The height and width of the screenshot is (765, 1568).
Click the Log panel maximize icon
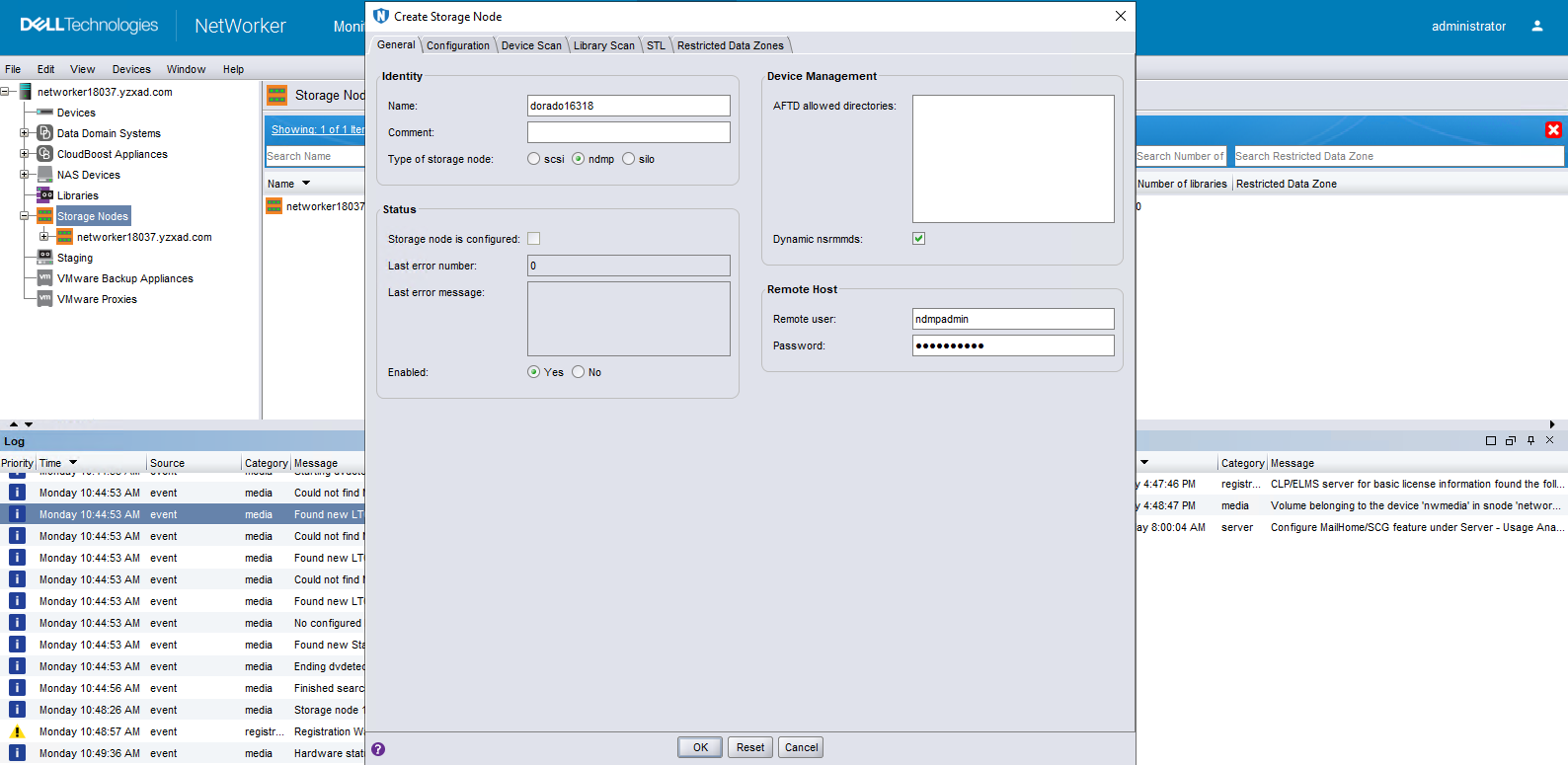pyautogui.click(x=1491, y=441)
